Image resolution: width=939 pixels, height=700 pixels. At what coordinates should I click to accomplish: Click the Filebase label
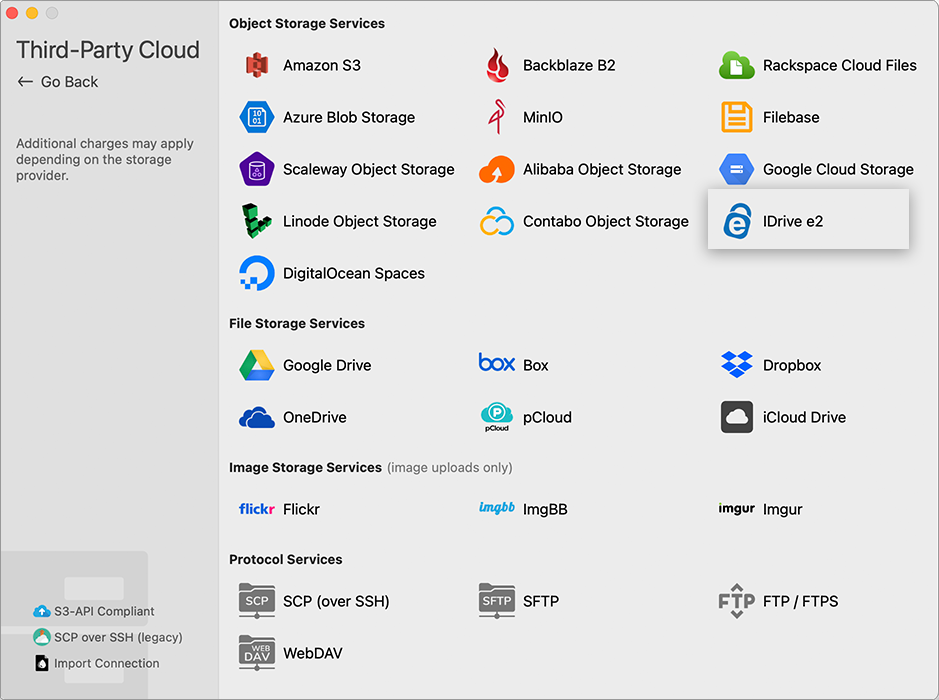(x=791, y=117)
